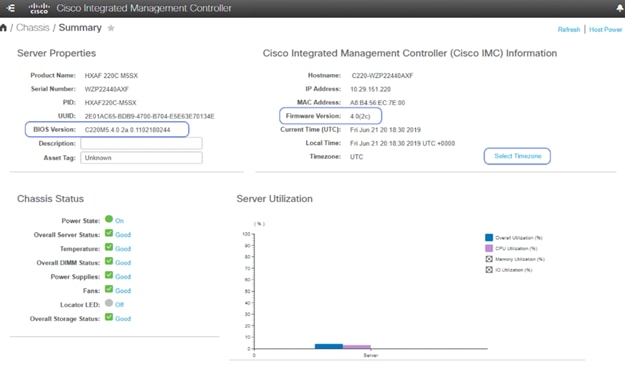Click Server Properties heading

(x=56, y=53)
